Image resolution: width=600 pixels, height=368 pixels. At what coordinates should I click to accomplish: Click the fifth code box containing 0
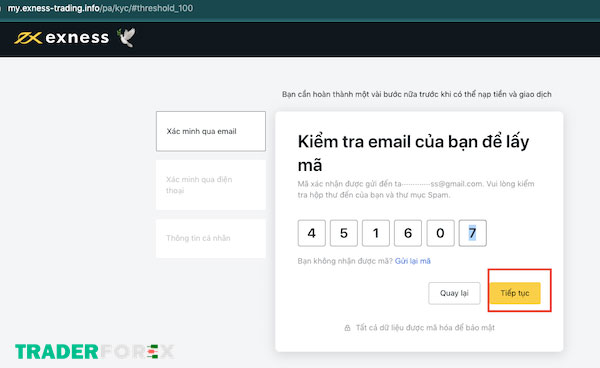[x=440, y=233]
